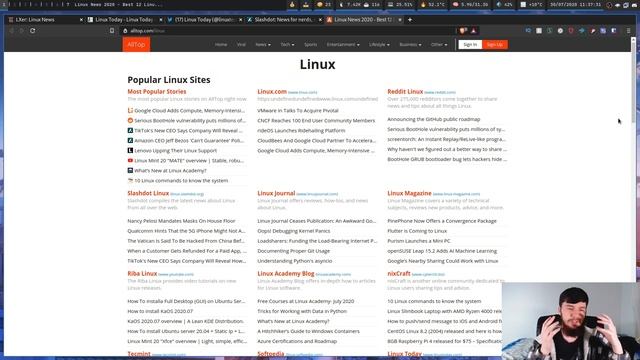Bookmark this page using bookmark icon
640x360 pixels.
coord(112,31)
